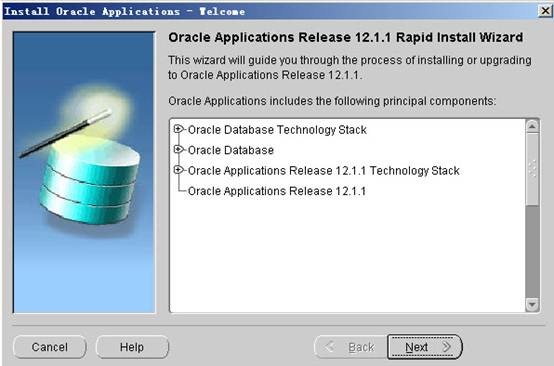Select the Oracle Database Technology Stack label
Image resolution: width=554 pixels, height=366 pixels.
tap(277, 130)
